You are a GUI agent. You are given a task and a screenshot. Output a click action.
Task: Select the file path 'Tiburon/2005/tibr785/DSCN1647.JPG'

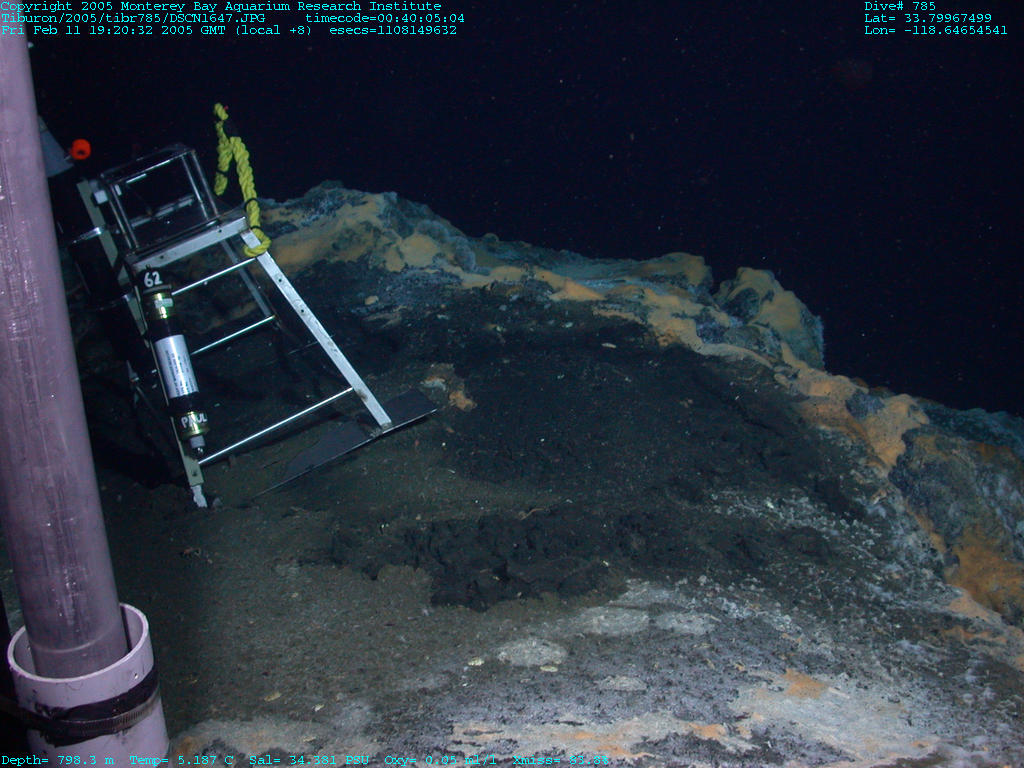[133, 18]
